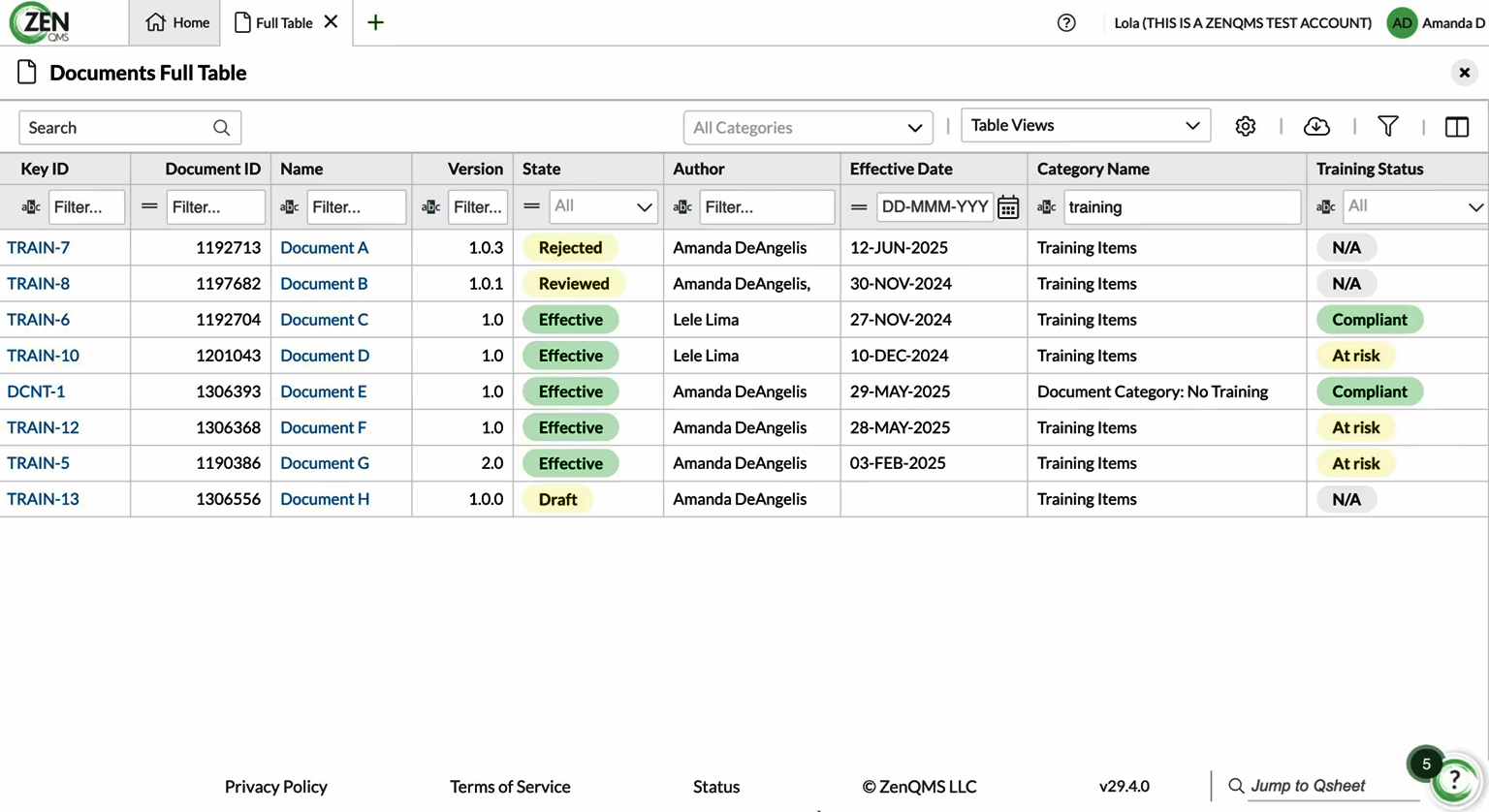Viewport: 1489px width, 812px height.
Task: Open the Document E link
Action: [x=323, y=391]
